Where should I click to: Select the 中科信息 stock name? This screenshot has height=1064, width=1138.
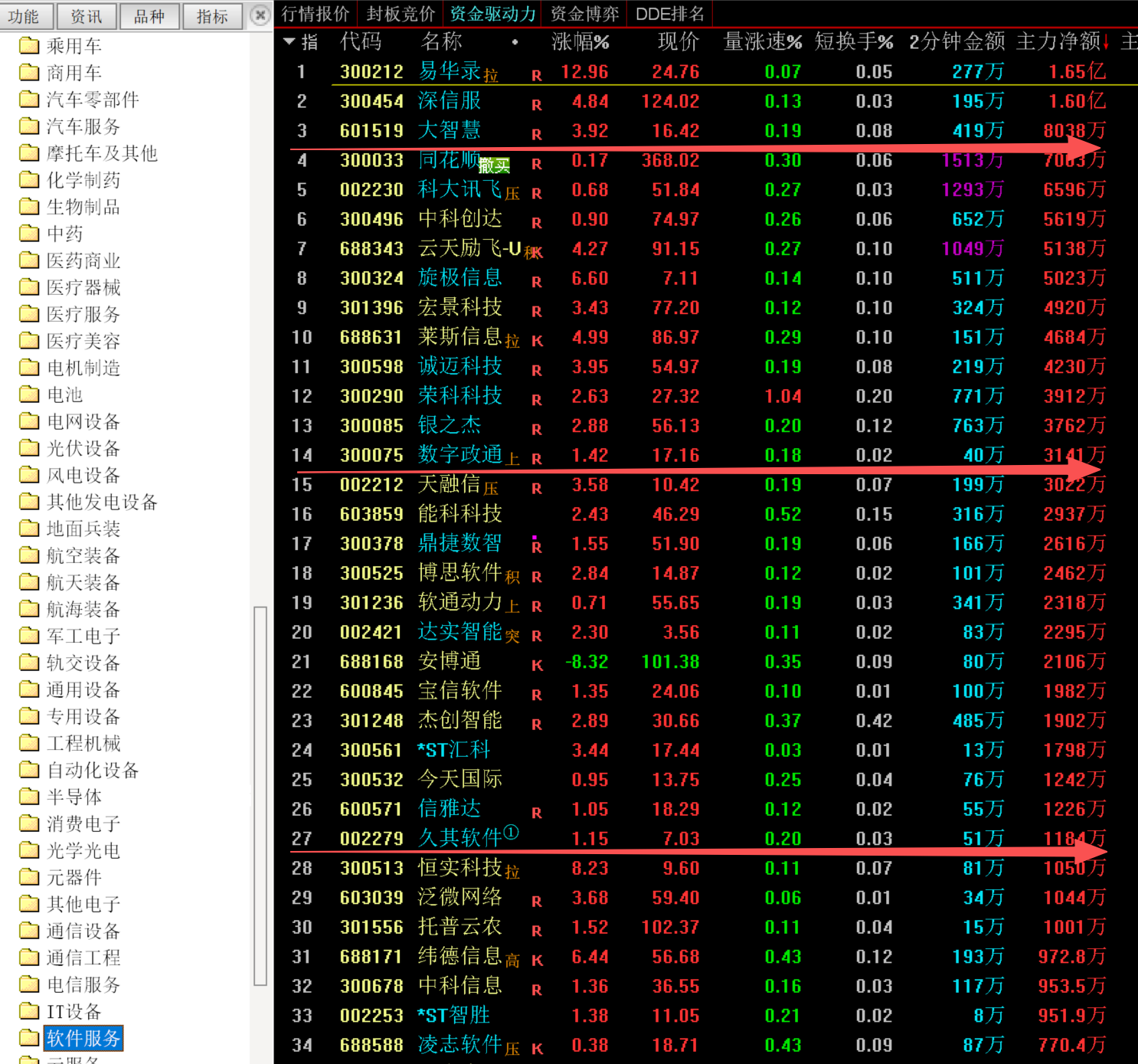point(460,986)
